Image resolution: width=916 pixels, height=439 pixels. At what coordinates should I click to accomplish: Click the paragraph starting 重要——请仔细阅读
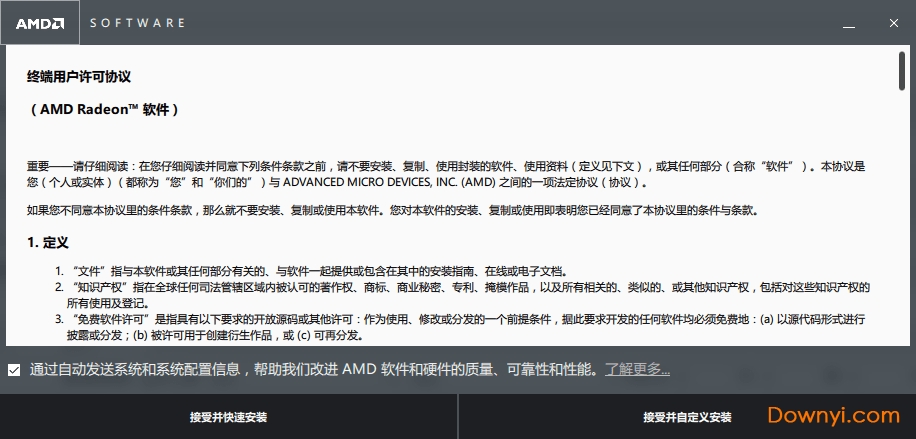[446, 174]
